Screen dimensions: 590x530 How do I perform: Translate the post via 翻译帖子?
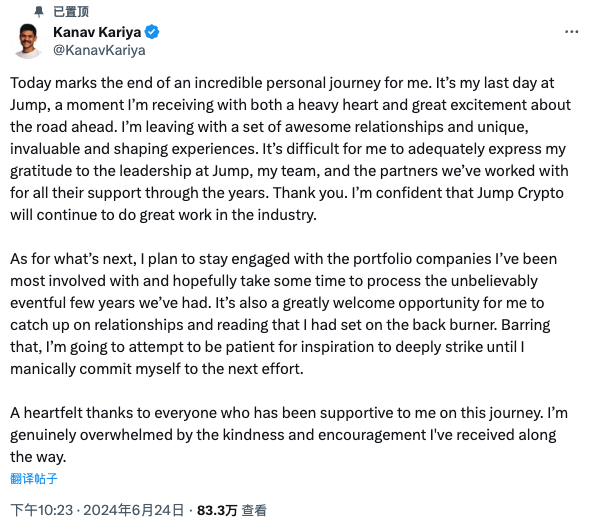(x=34, y=478)
